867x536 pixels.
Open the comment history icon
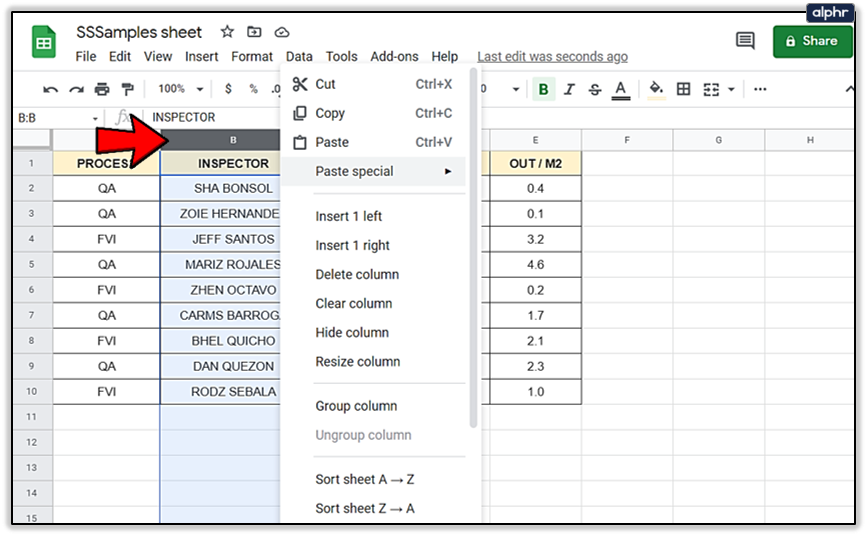[x=745, y=41]
